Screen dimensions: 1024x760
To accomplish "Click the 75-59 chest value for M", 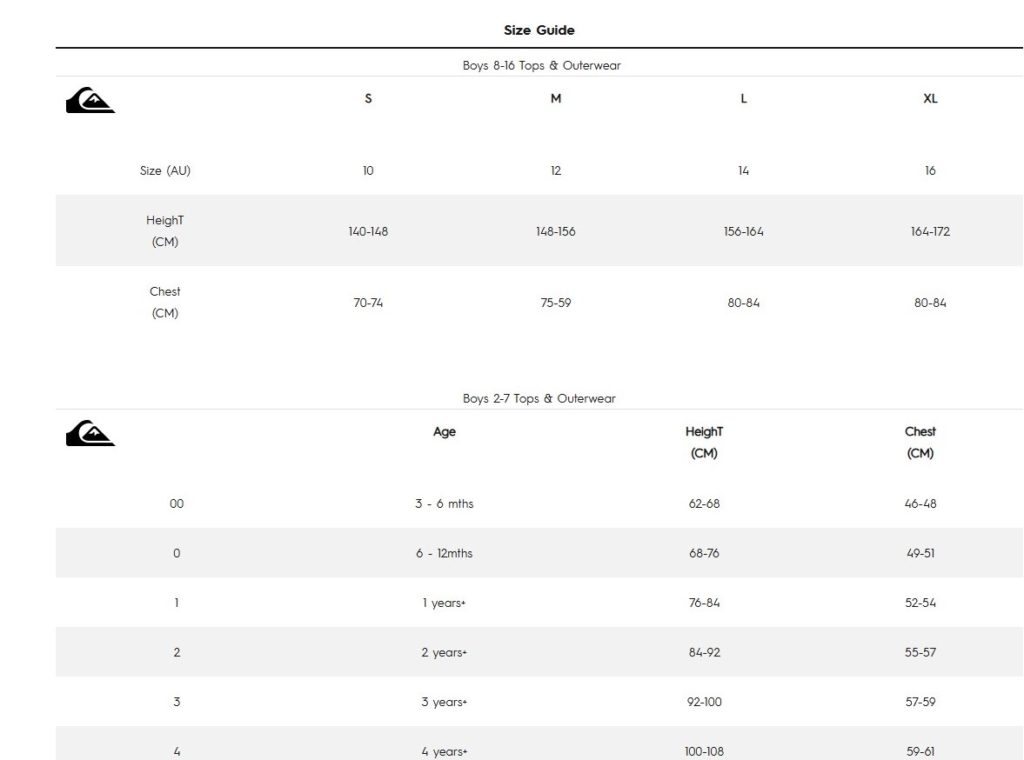I will 556,303.
